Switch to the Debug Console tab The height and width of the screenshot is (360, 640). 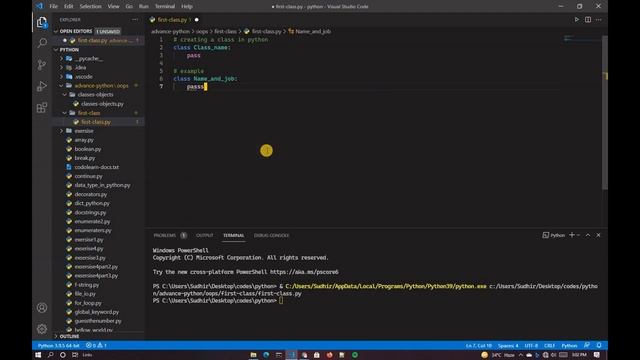(x=271, y=236)
